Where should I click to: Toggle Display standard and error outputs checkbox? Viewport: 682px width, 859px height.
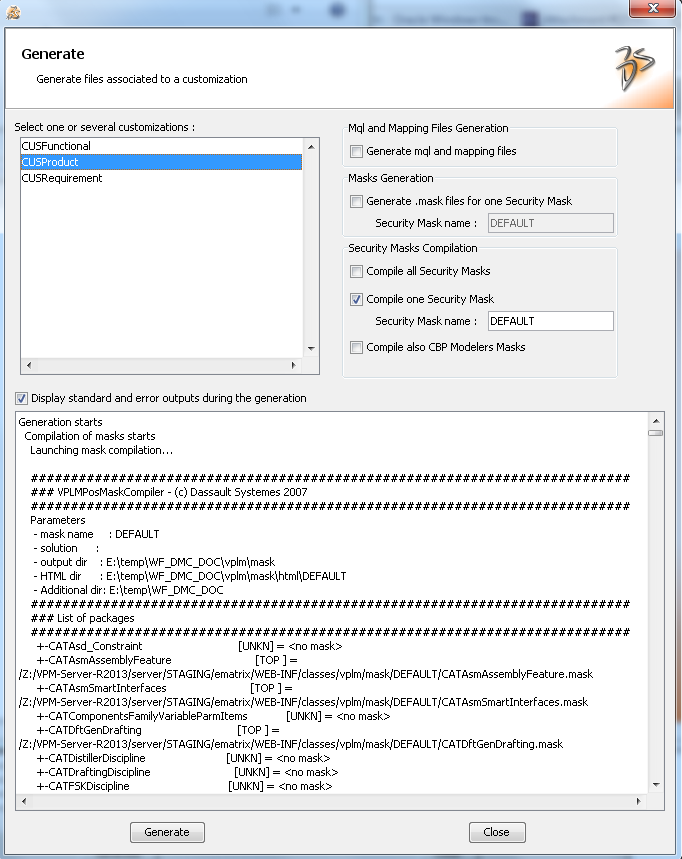[21, 398]
